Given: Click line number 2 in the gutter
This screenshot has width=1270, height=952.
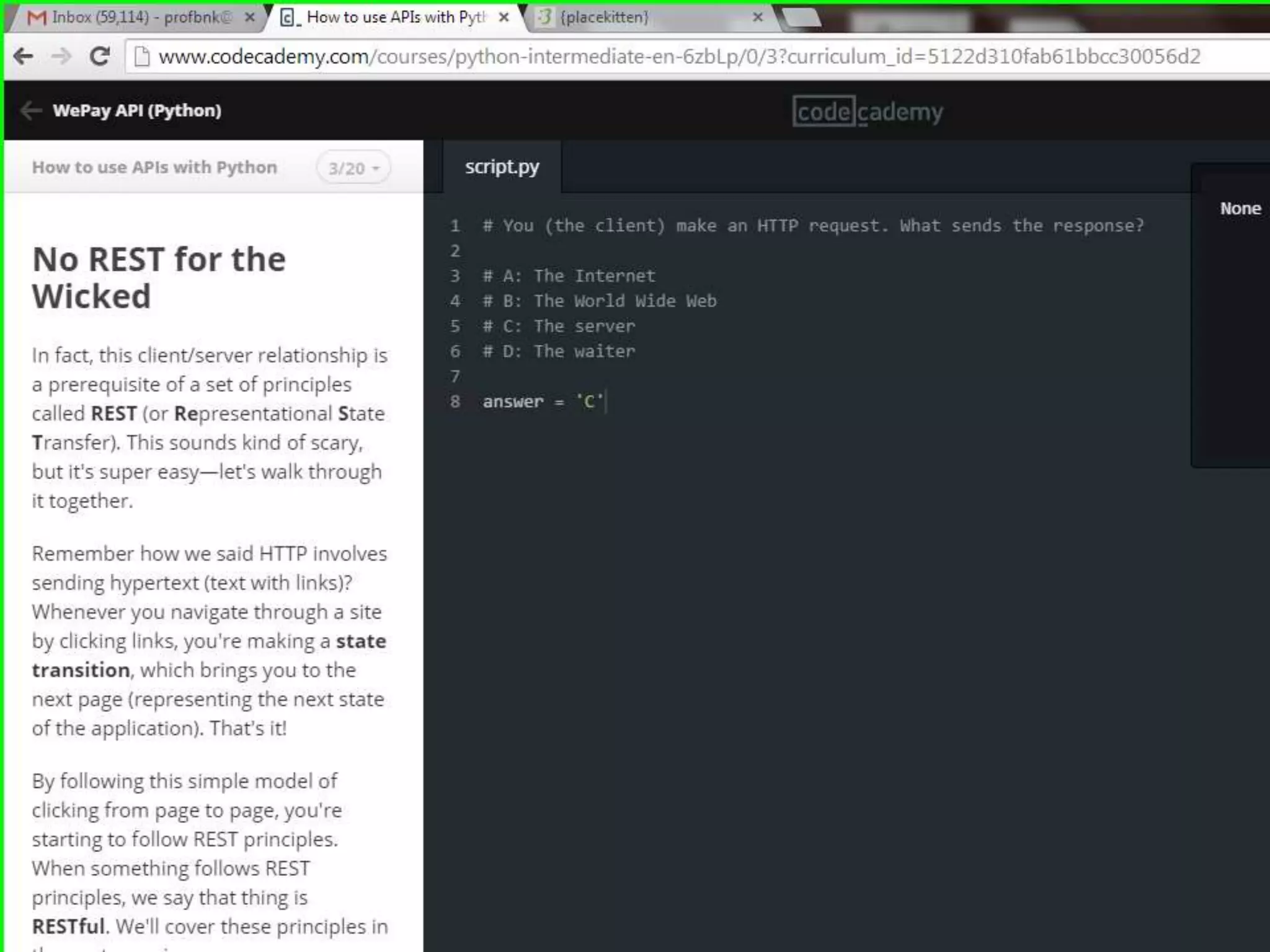Looking at the screenshot, I should click(455, 251).
